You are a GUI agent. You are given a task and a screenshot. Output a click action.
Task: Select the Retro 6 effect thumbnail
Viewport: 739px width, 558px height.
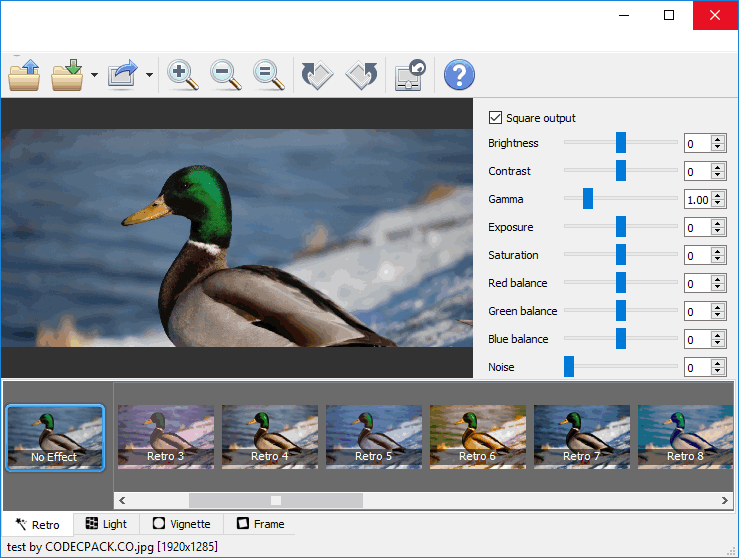point(477,437)
